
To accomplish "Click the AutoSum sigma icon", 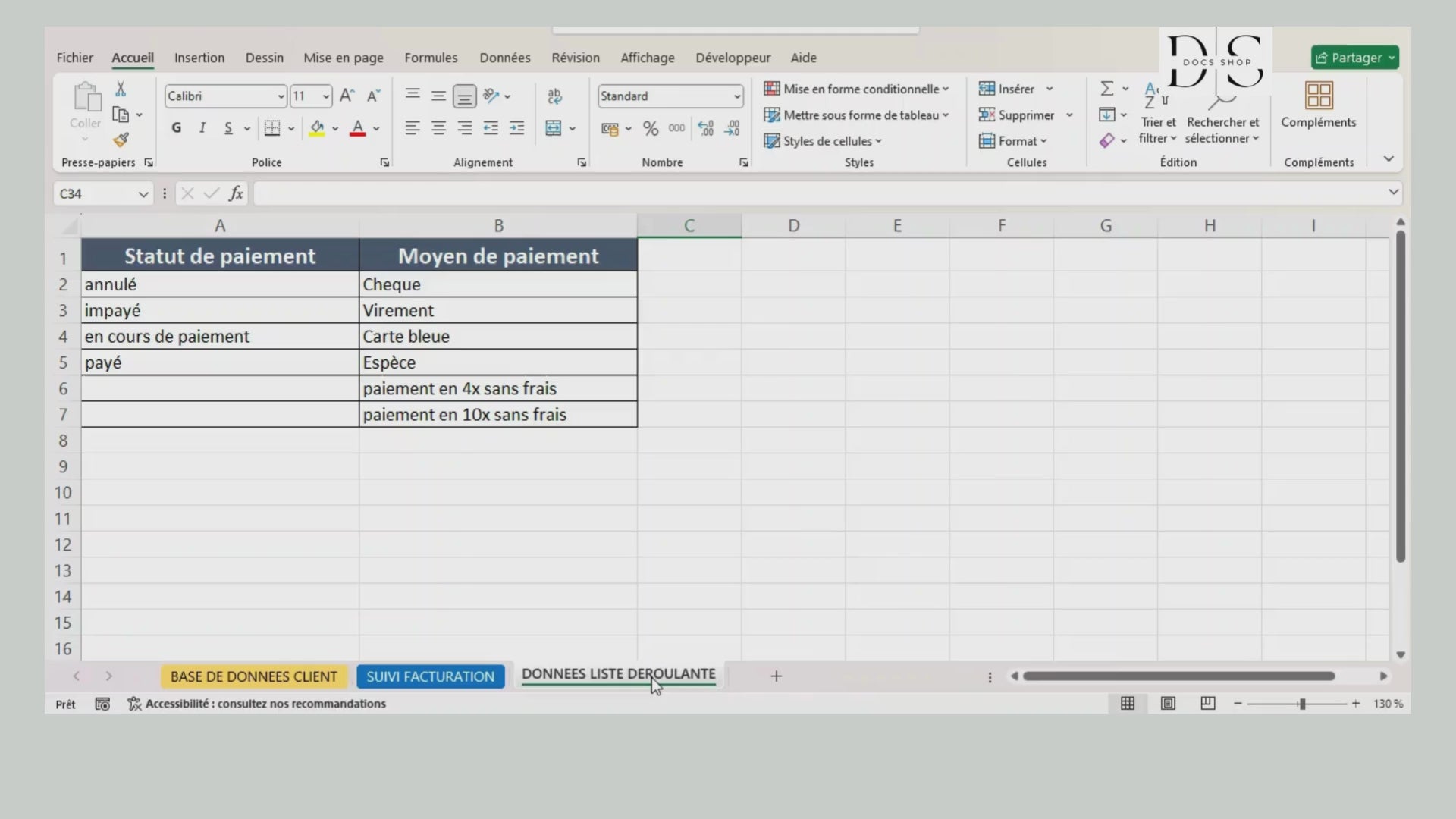I will 1106,89.
